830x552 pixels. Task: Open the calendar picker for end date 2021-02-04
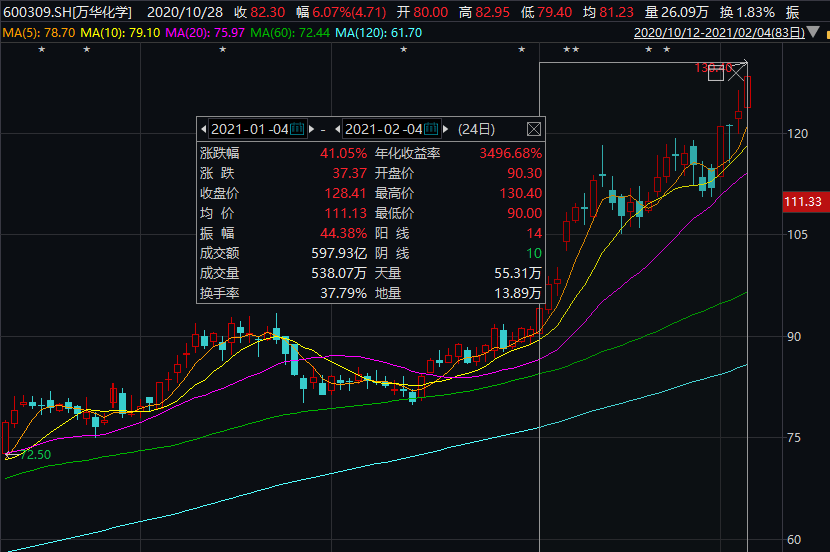pos(431,129)
